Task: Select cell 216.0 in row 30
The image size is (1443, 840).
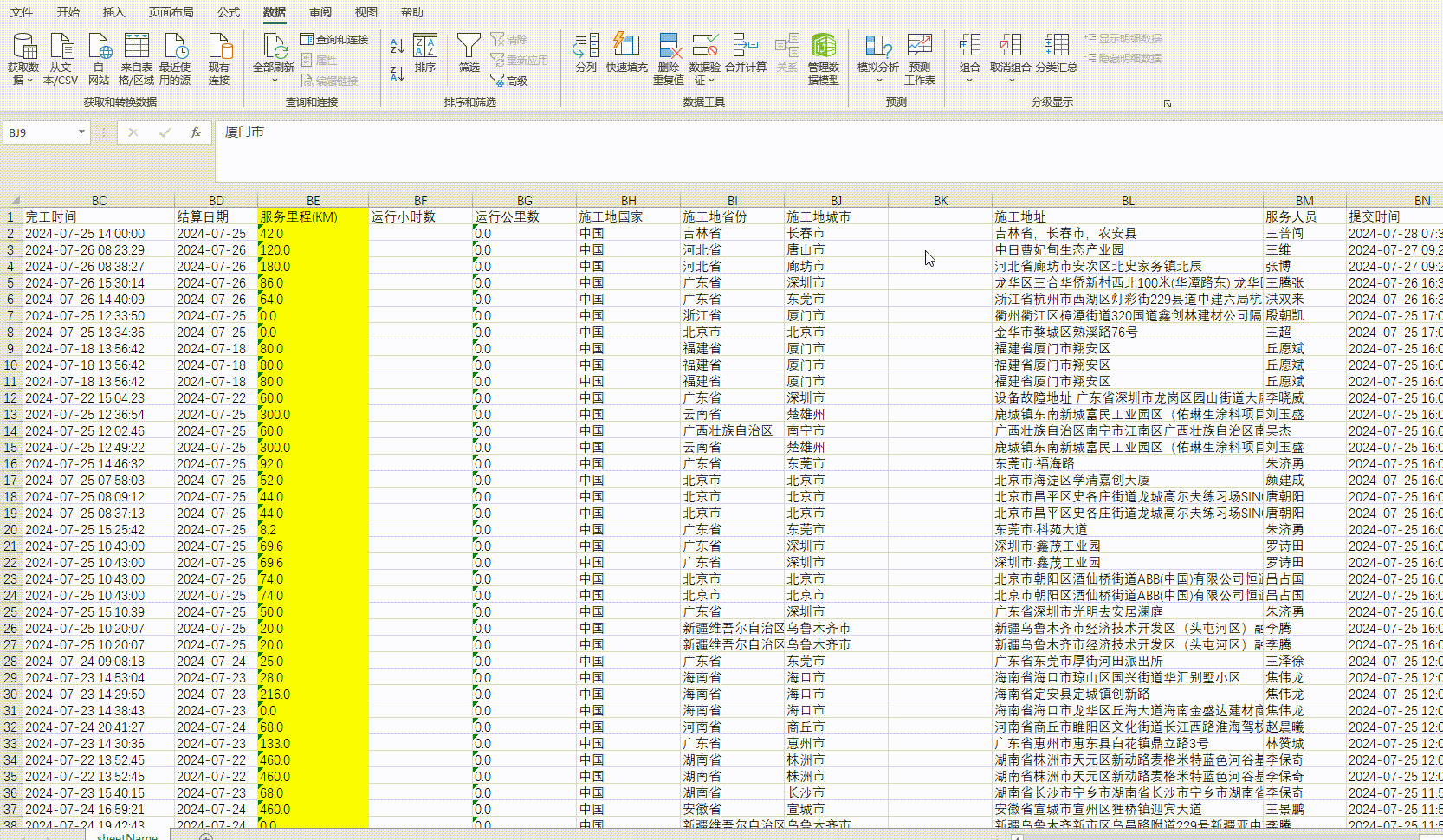Action: [x=313, y=694]
